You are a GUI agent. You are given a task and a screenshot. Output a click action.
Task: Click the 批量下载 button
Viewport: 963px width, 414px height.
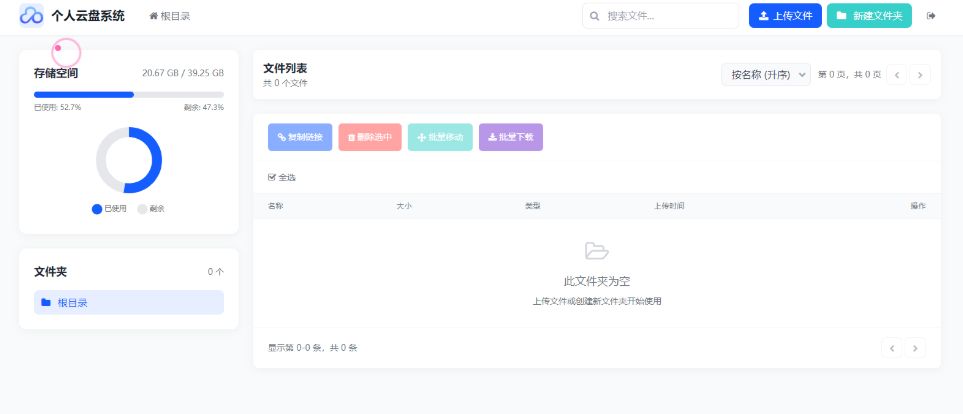(x=510, y=137)
